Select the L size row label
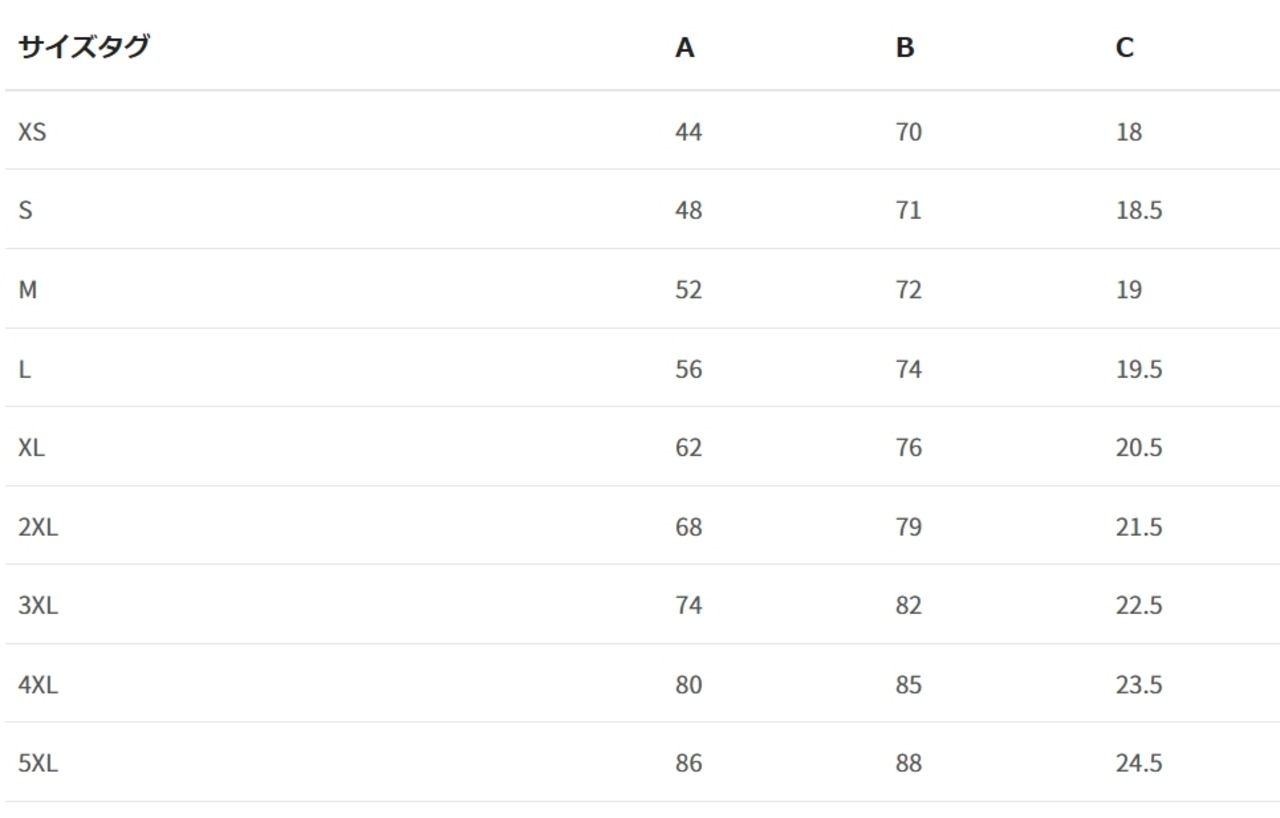The height and width of the screenshot is (818, 1280). tap(24, 369)
